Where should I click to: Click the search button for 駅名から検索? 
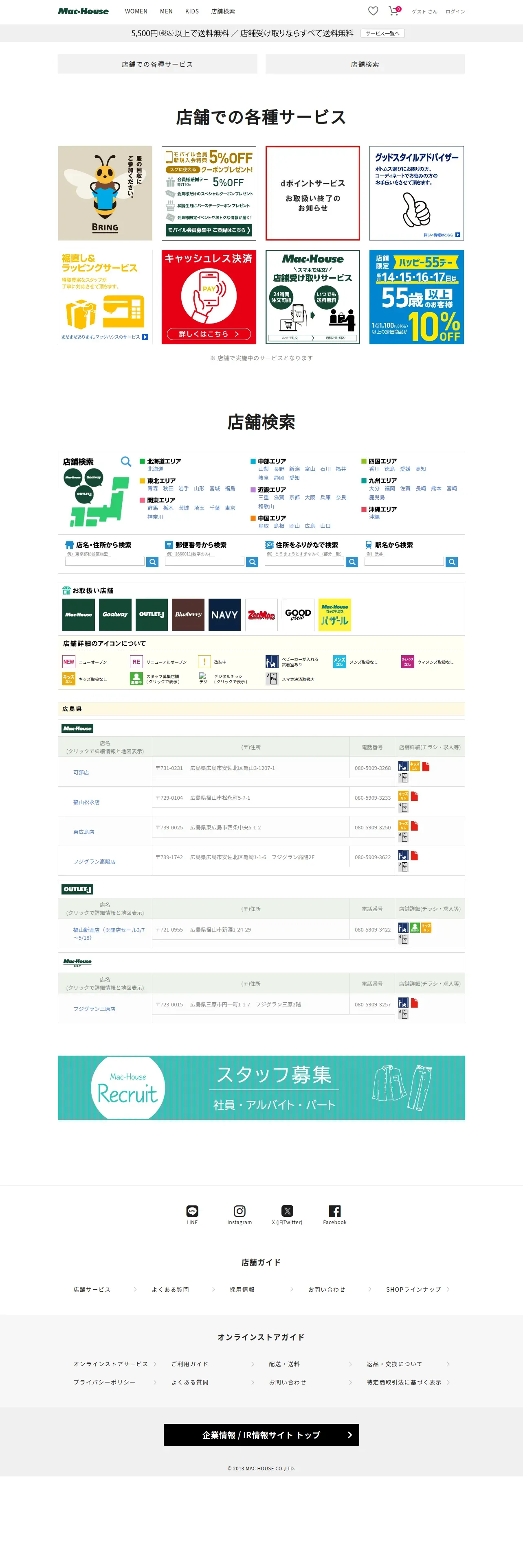[x=452, y=562]
